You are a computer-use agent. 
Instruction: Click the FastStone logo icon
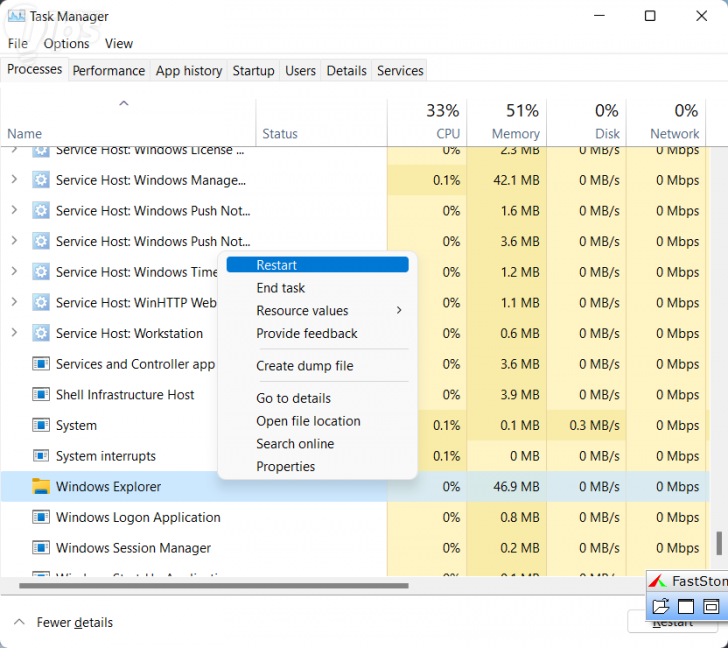pyautogui.click(x=658, y=581)
